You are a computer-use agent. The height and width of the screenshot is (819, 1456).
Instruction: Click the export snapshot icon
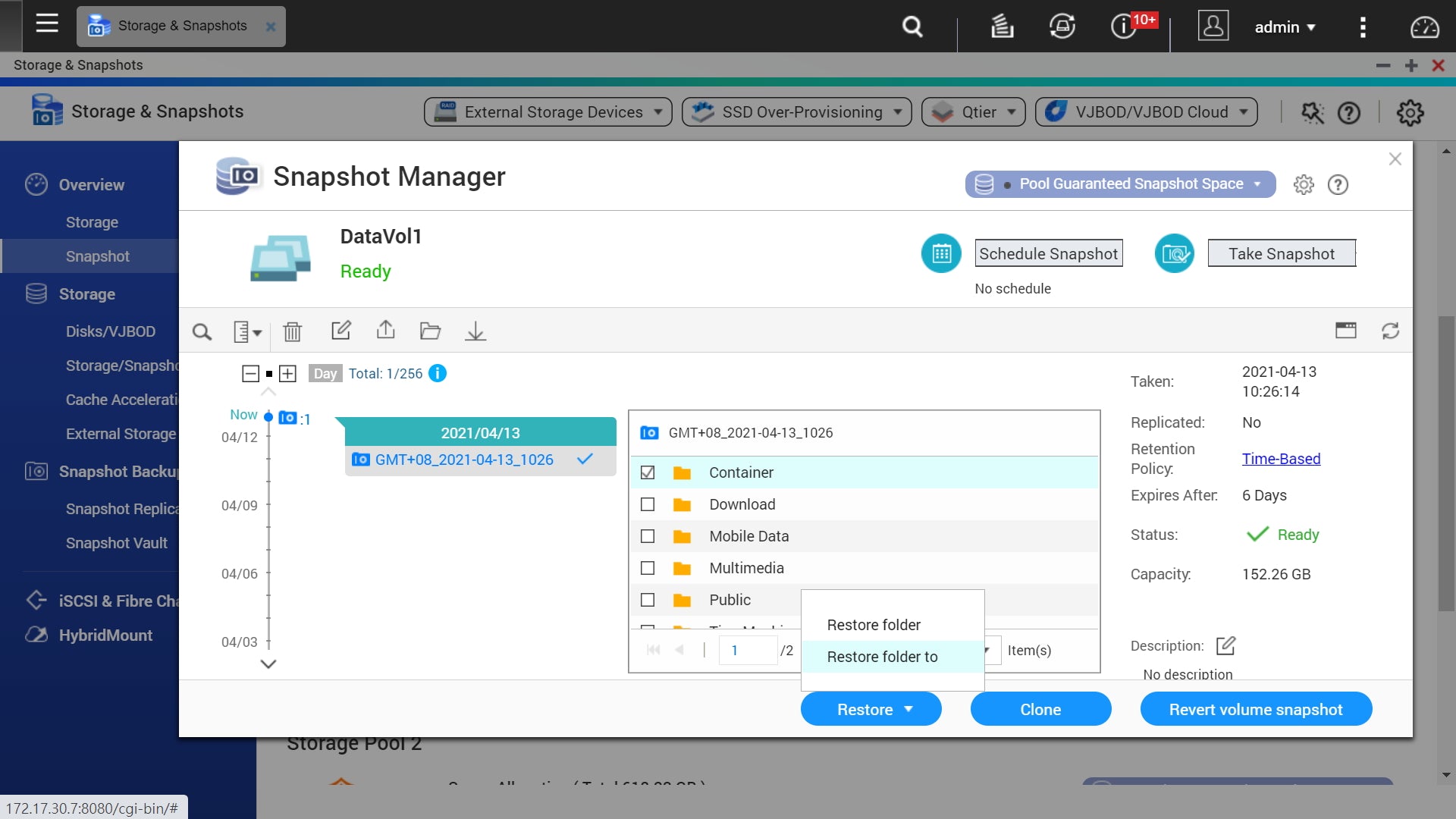[385, 332]
